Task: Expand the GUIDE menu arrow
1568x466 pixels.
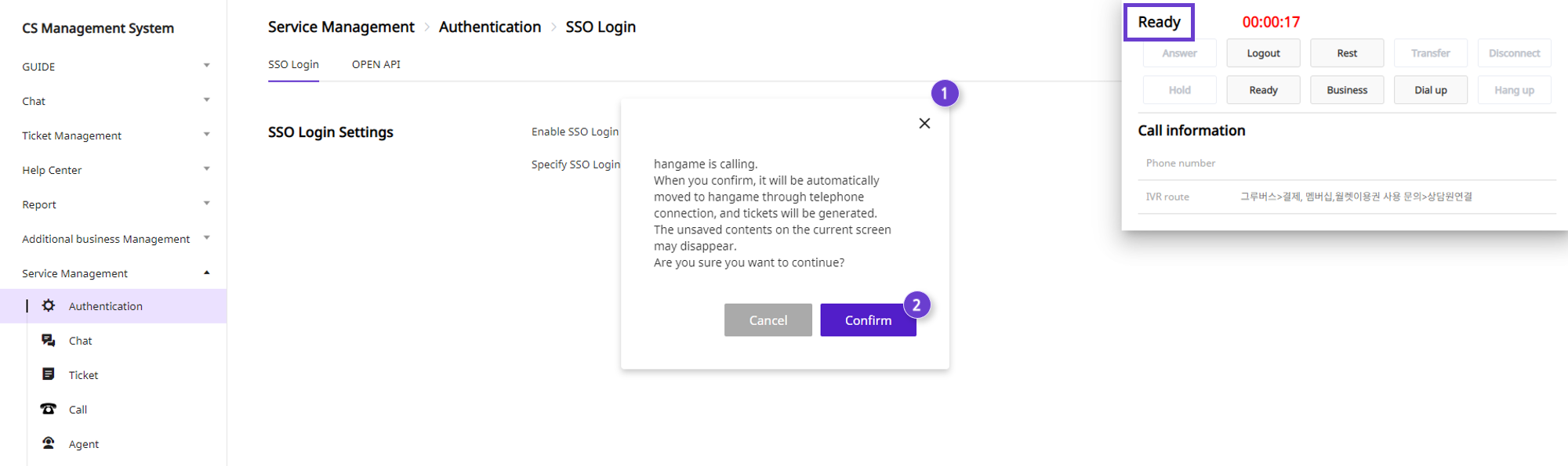Action: click(x=207, y=66)
